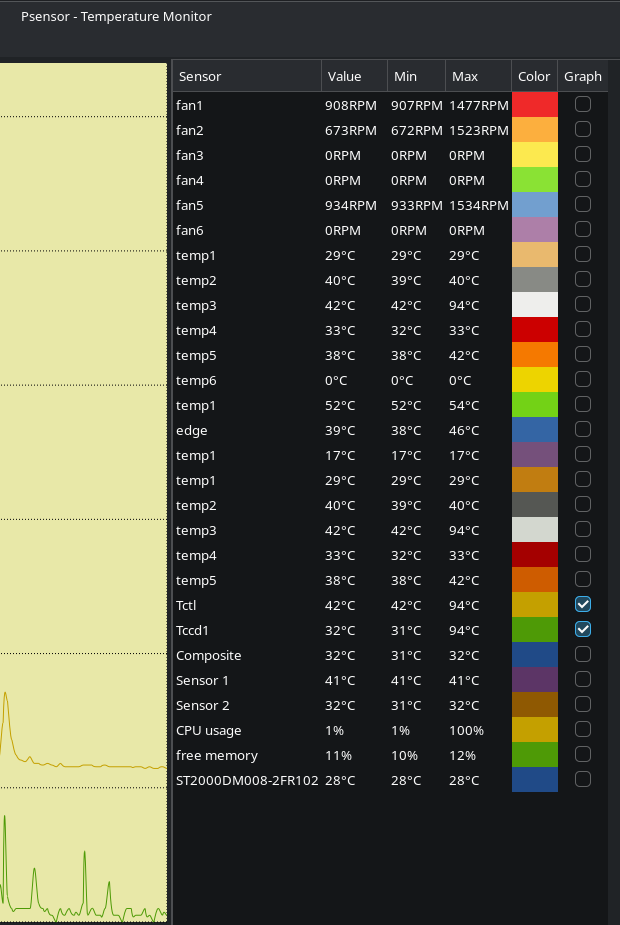Image resolution: width=620 pixels, height=925 pixels.
Task: Select the fan1 sensor row
Action: click(391, 104)
